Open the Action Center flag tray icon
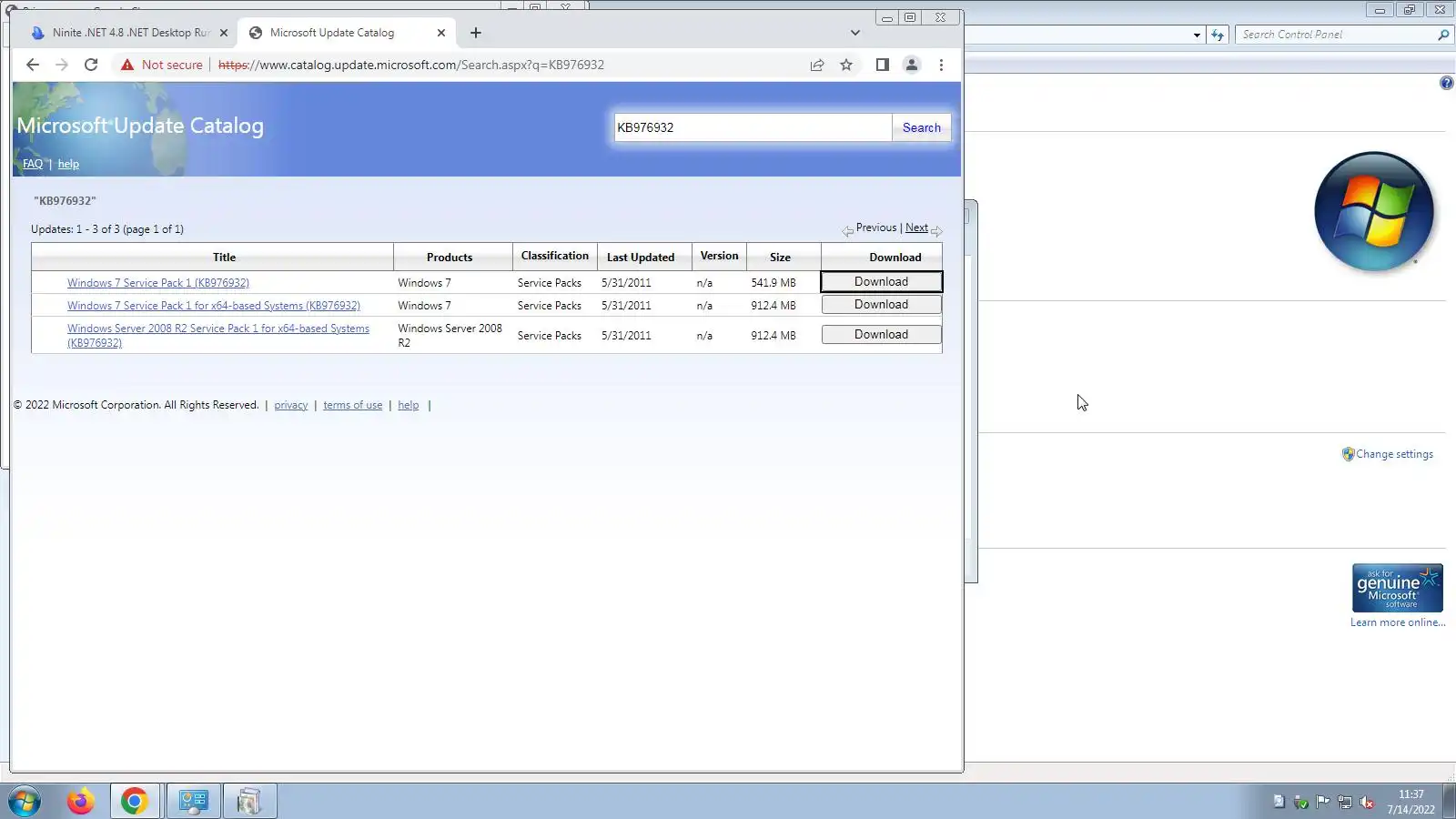 (x=1322, y=802)
